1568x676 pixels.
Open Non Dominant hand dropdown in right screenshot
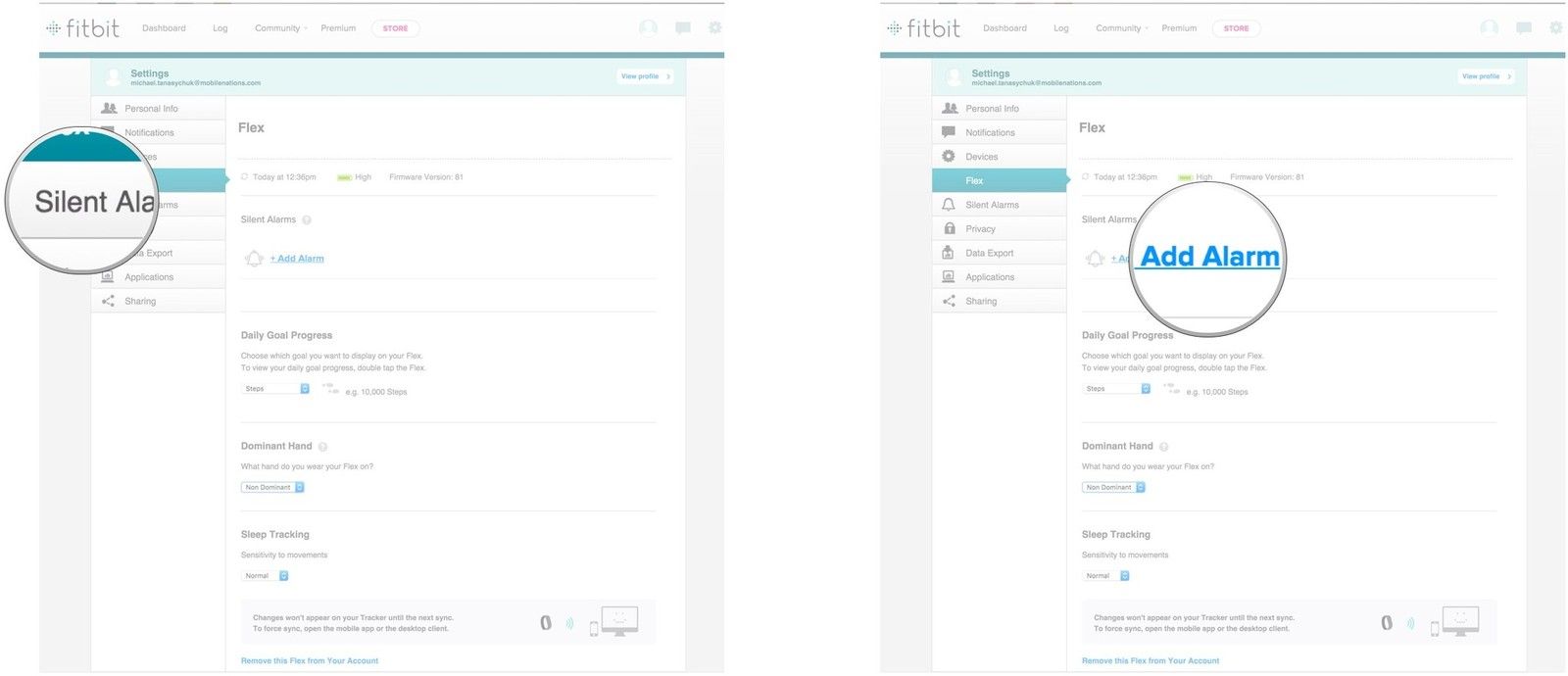click(1113, 487)
